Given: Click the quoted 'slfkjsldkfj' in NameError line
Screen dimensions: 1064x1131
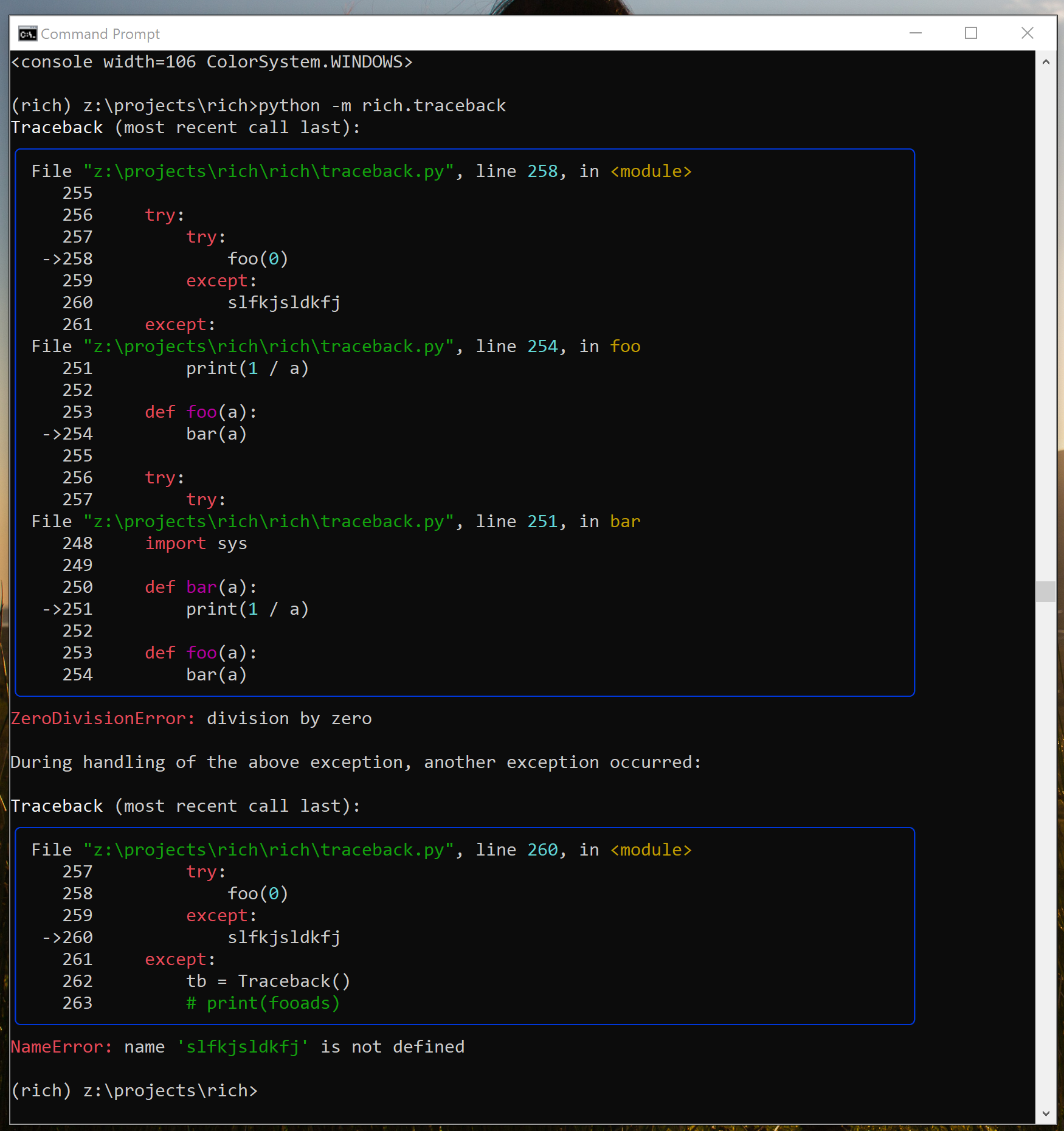Looking at the screenshot, I should (x=243, y=1047).
